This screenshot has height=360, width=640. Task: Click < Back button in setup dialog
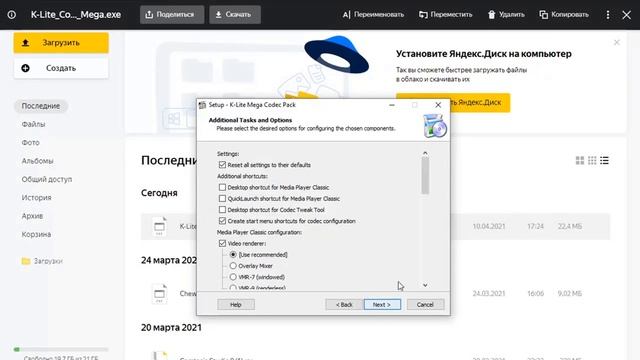point(344,304)
